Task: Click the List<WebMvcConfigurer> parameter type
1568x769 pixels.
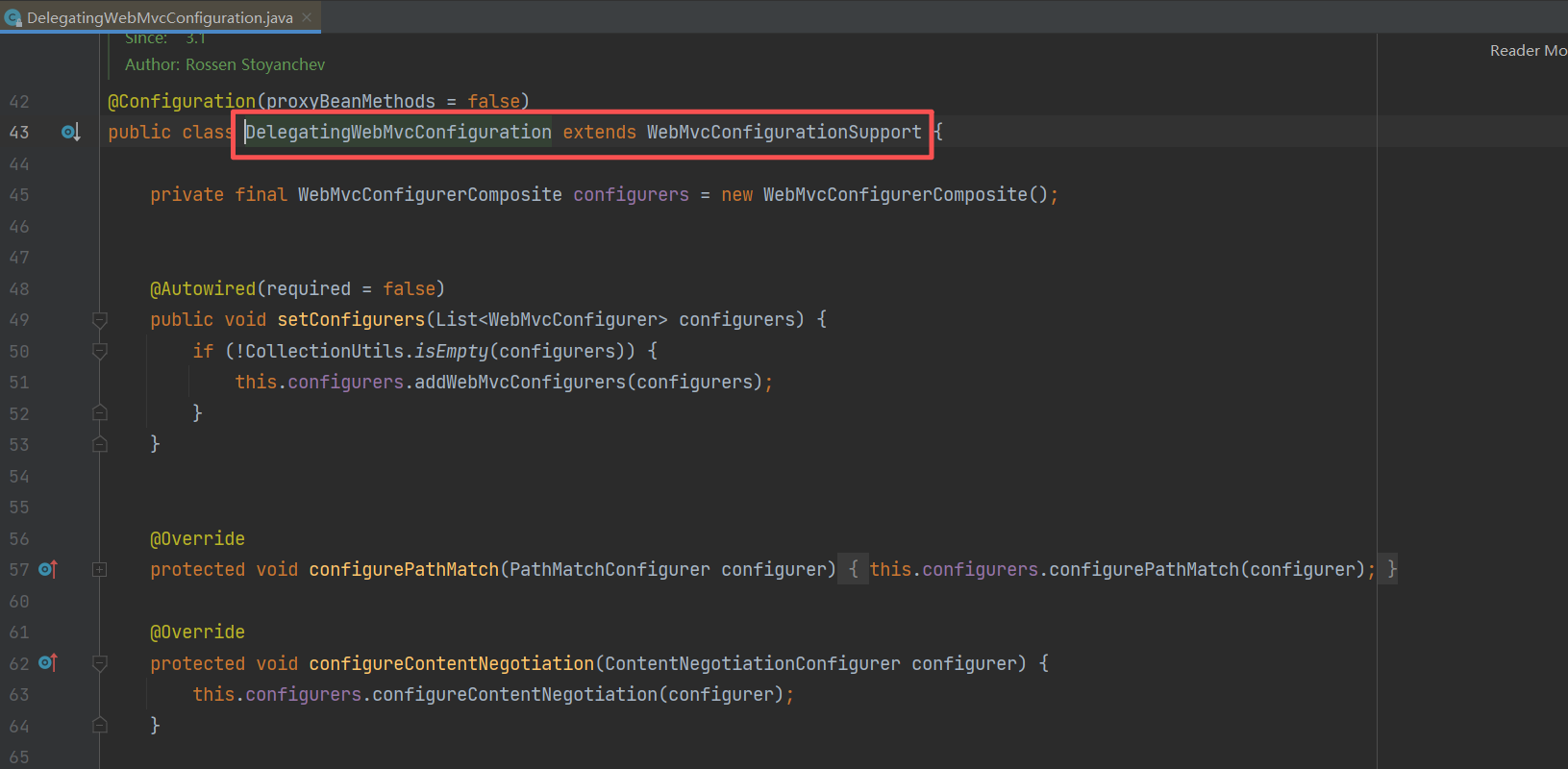Action: pyautogui.click(x=552, y=320)
